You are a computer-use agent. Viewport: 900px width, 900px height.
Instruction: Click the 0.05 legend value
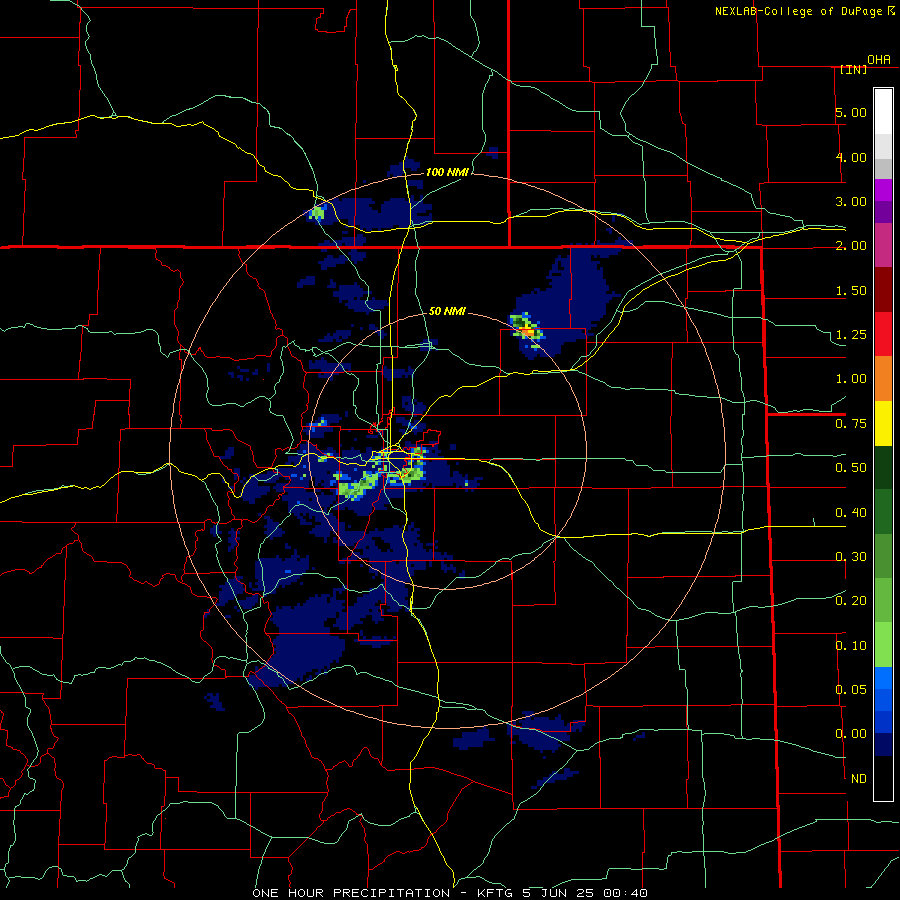click(x=851, y=690)
